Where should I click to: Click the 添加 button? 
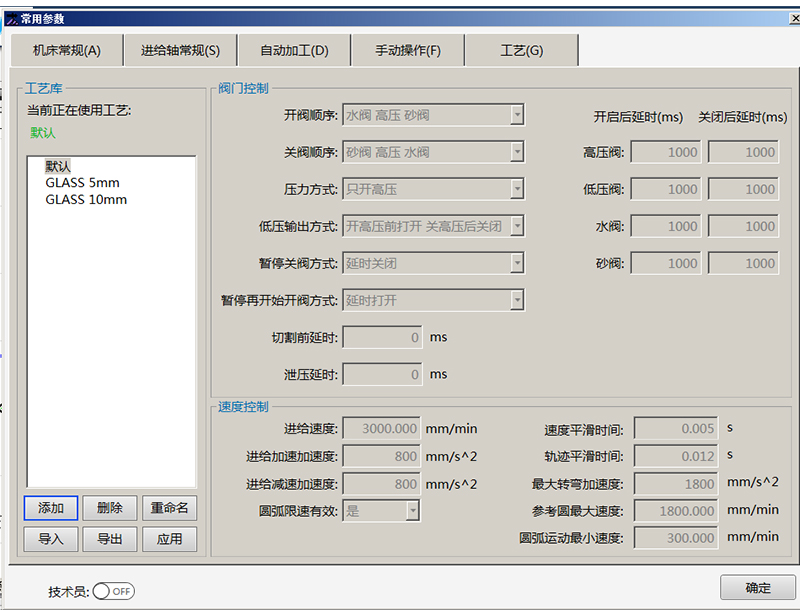click(x=51, y=508)
